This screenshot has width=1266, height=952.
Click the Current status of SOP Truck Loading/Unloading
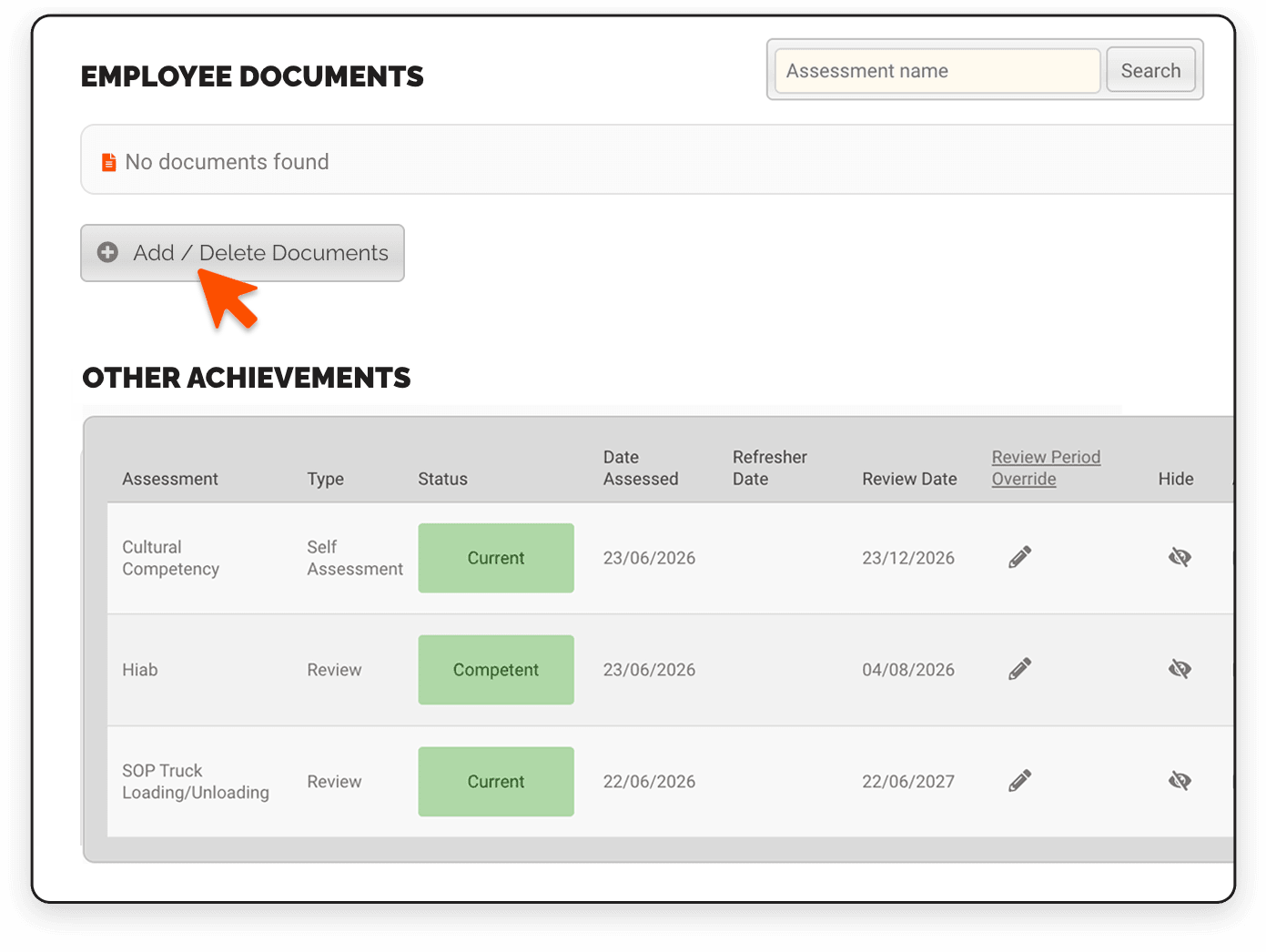[x=496, y=782]
